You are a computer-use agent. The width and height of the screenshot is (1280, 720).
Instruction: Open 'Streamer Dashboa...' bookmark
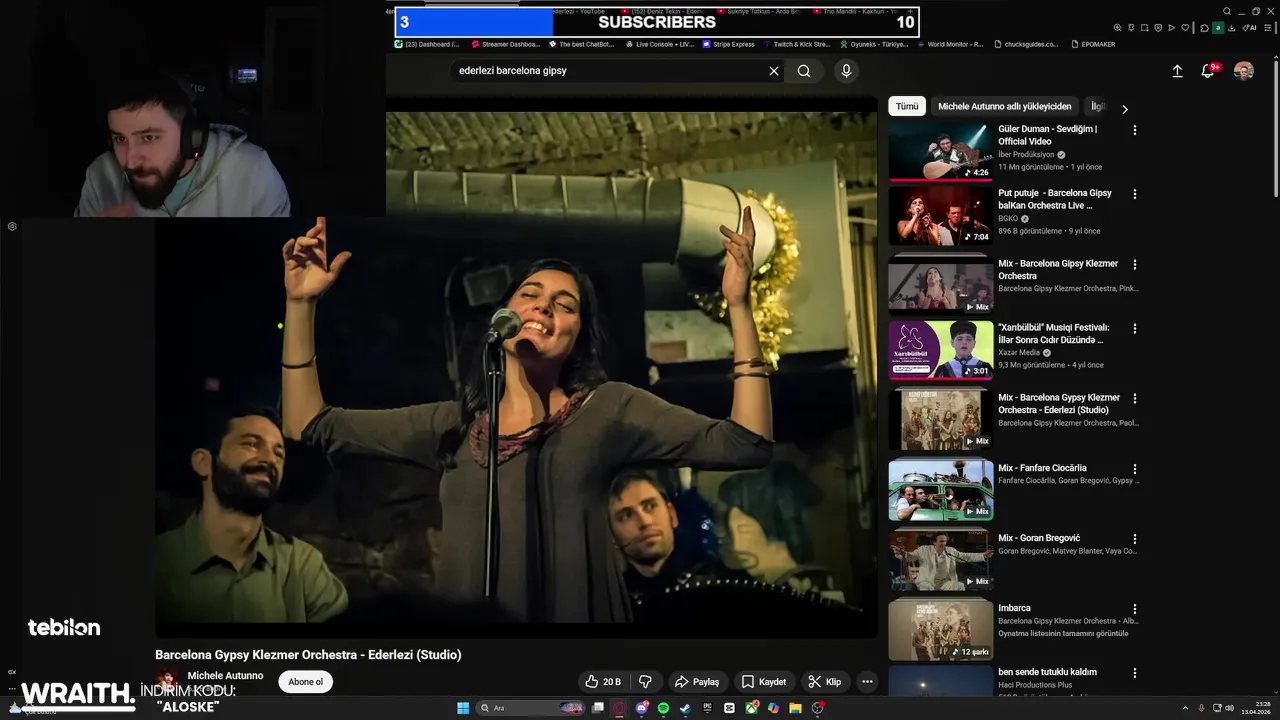tap(505, 44)
